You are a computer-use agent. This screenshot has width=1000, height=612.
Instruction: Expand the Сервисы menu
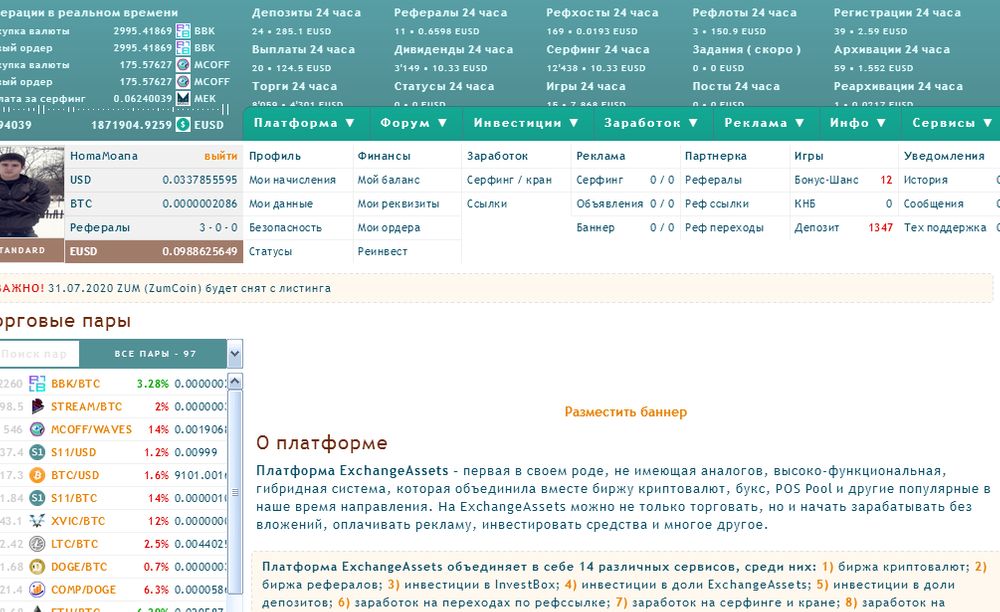coord(952,123)
